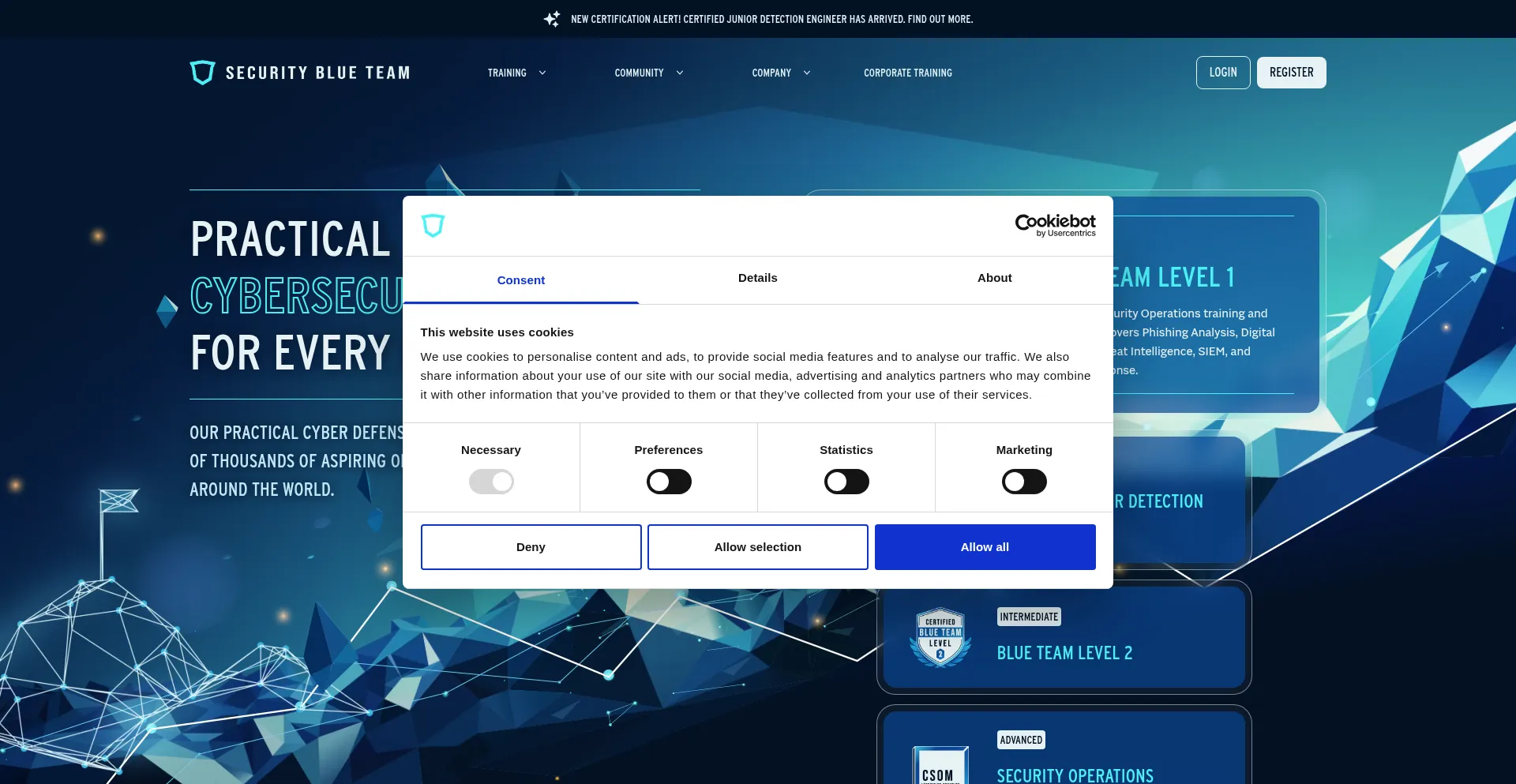Viewport: 1516px width, 784px height.
Task: Click the Necessary category label
Action: tap(491, 450)
